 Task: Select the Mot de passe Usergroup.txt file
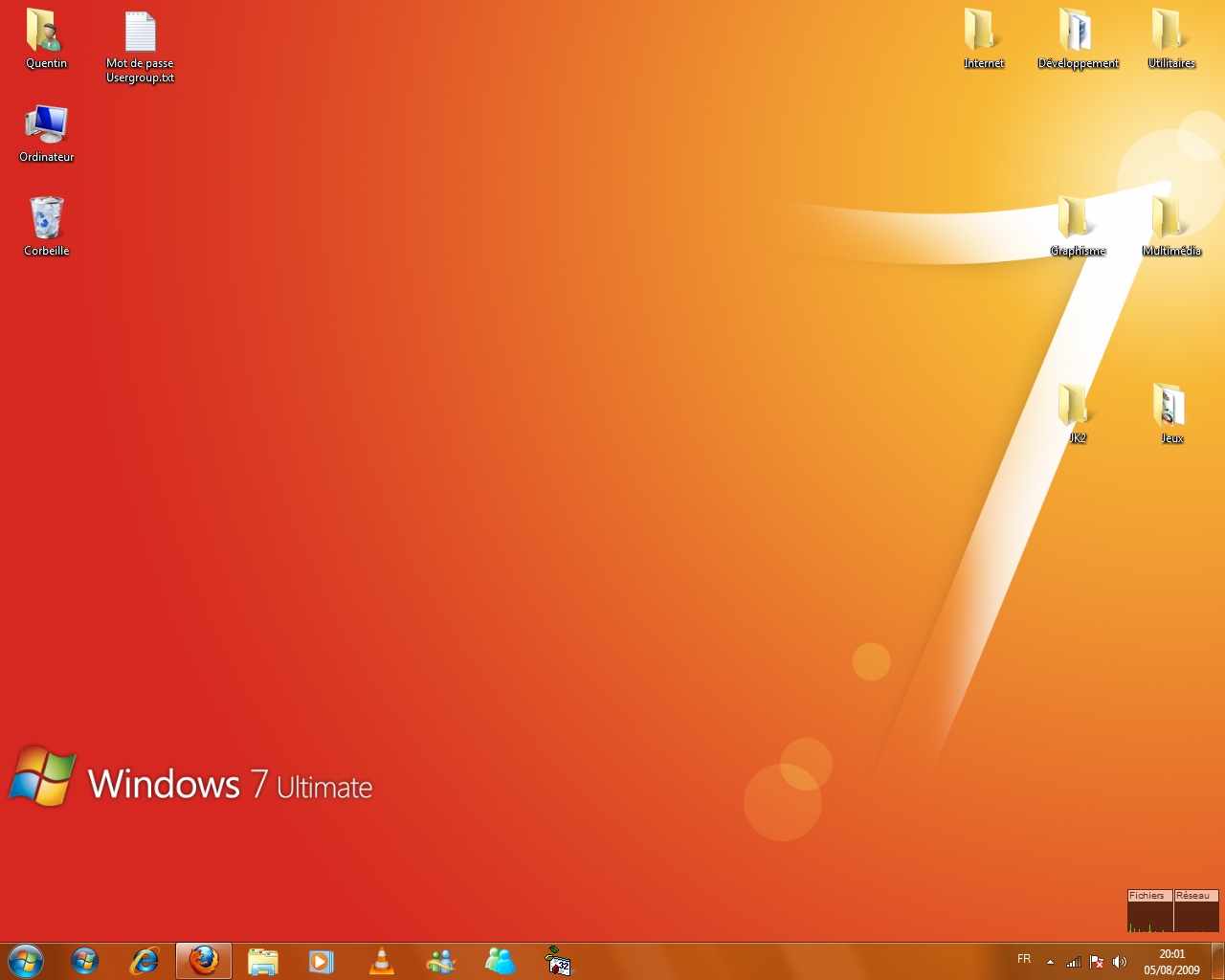coord(140,46)
